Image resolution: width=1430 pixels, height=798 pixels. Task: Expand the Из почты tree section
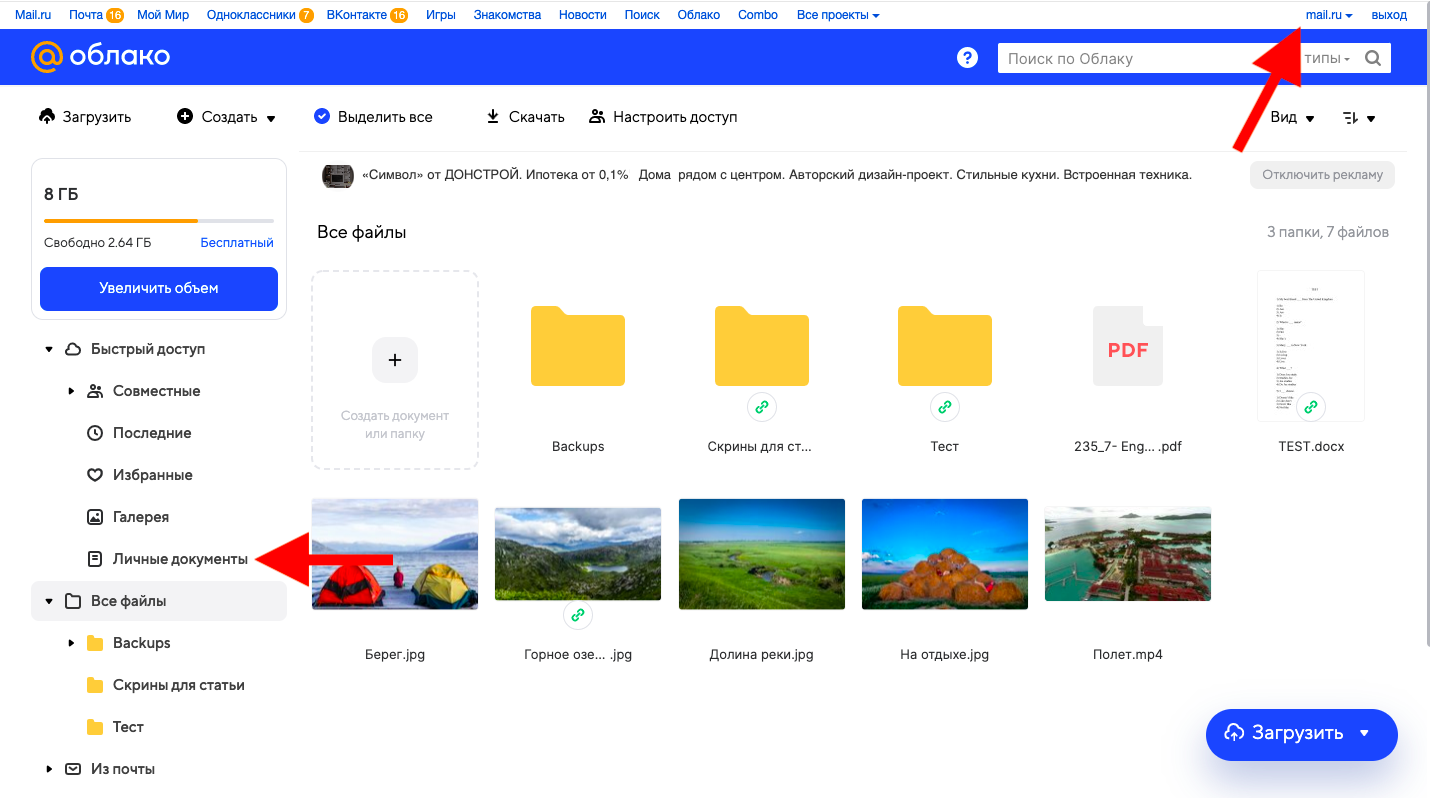click(49, 769)
